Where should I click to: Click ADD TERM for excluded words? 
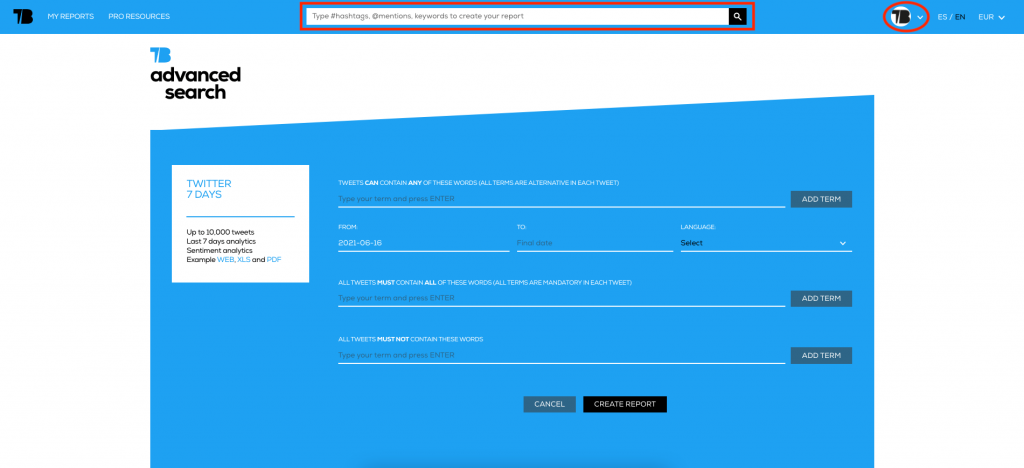821,356
